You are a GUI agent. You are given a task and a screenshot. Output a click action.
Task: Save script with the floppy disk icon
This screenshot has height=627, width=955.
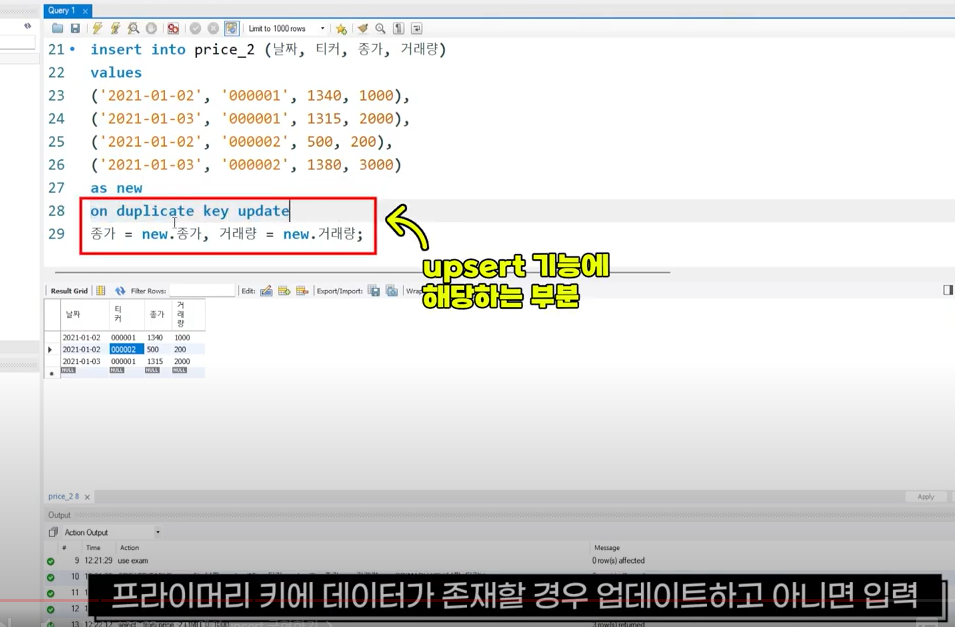point(76,28)
